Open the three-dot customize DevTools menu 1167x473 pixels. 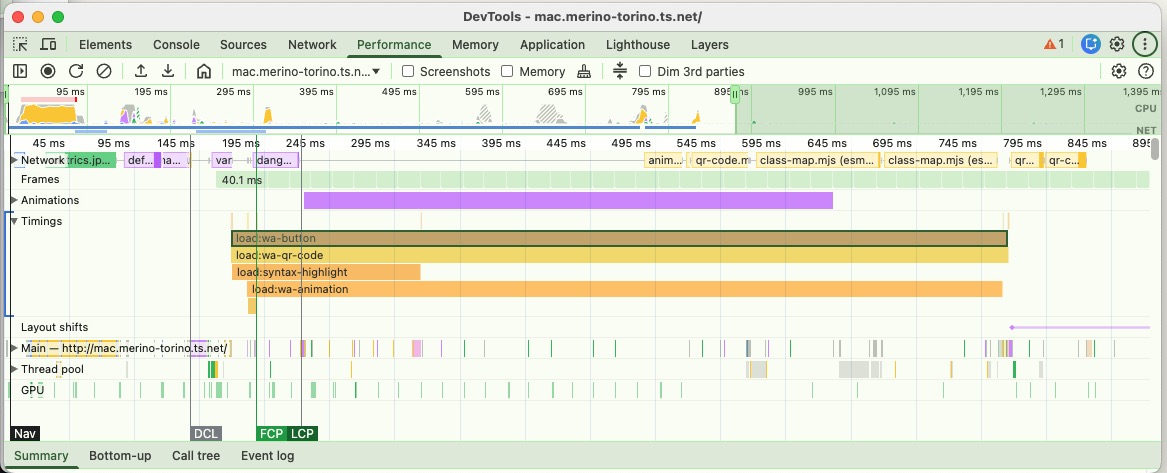(x=1145, y=45)
